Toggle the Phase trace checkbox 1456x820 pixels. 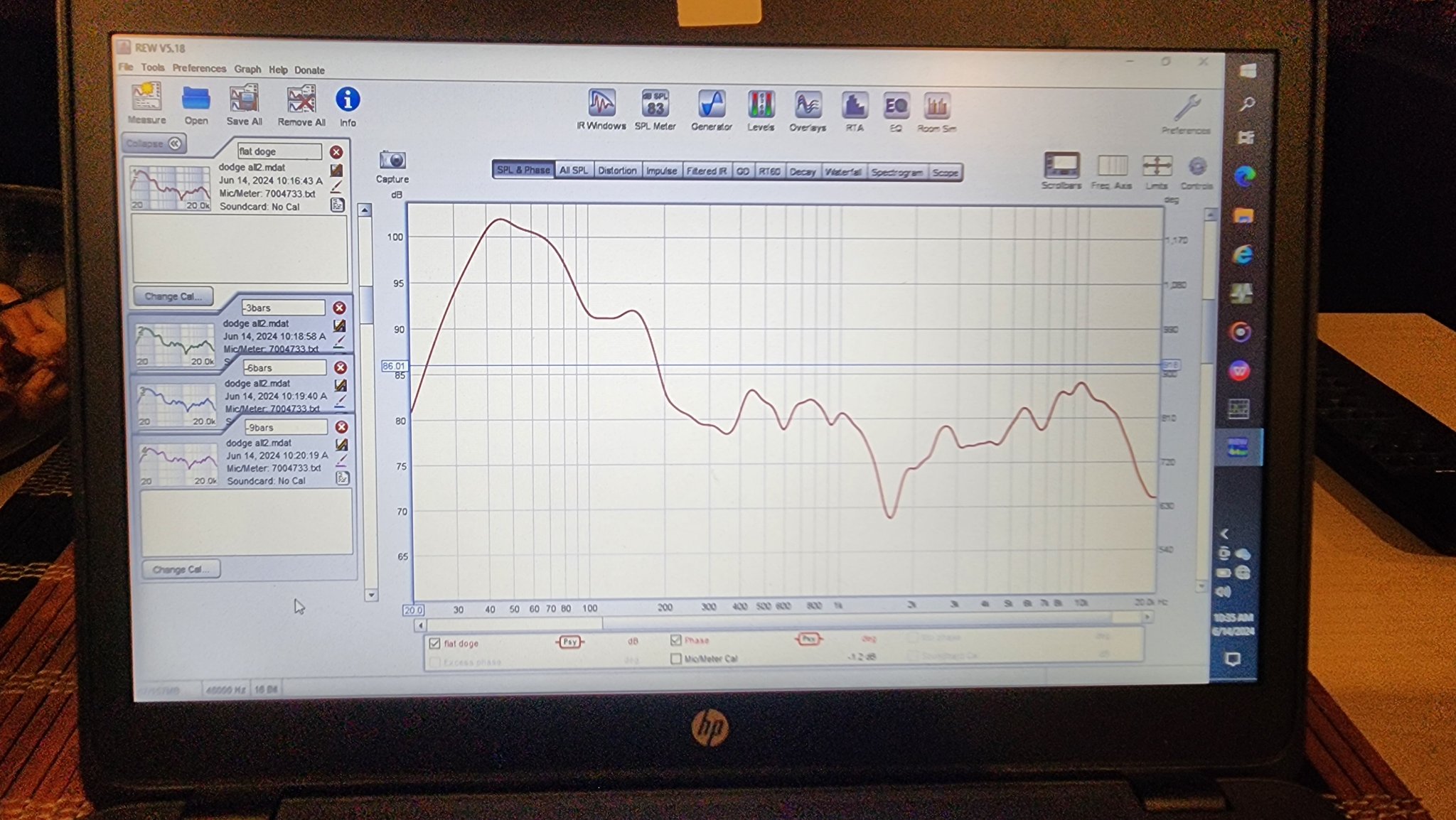click(675, 640)
